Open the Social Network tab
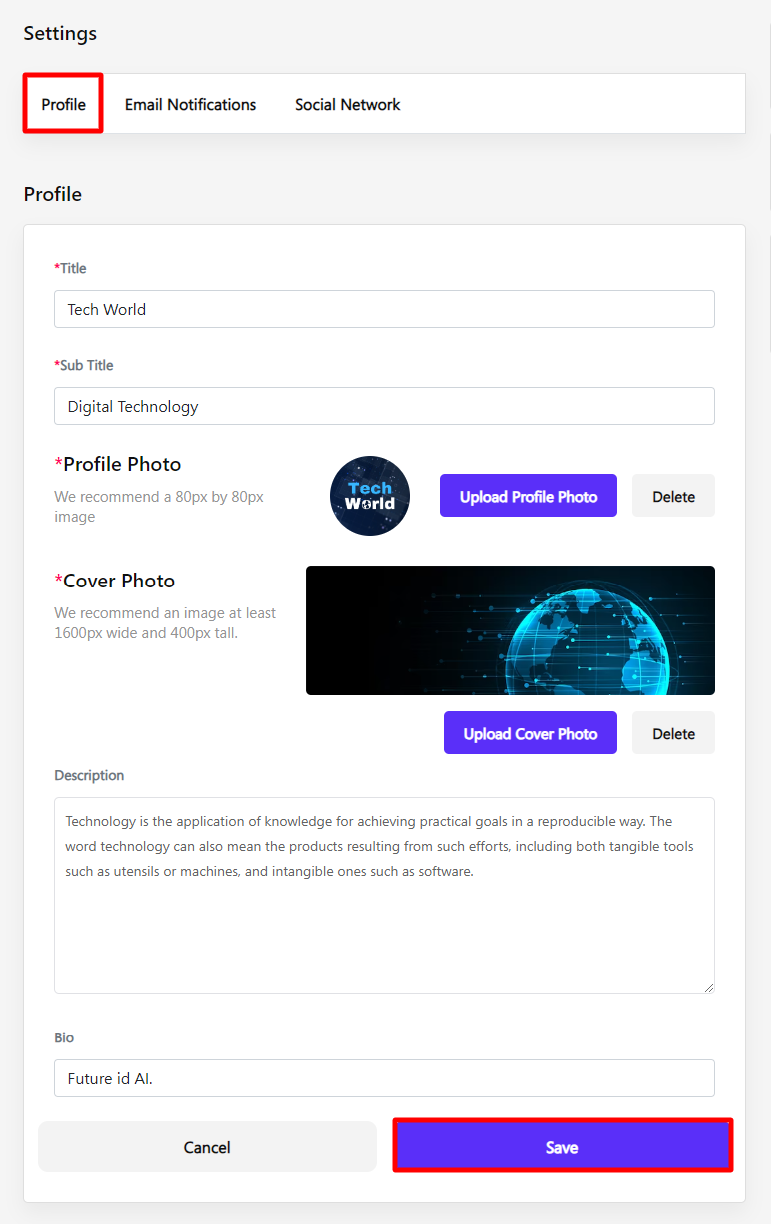This screenshot has height=1224, width=771. pyautogui.click(x=347, y=104)
